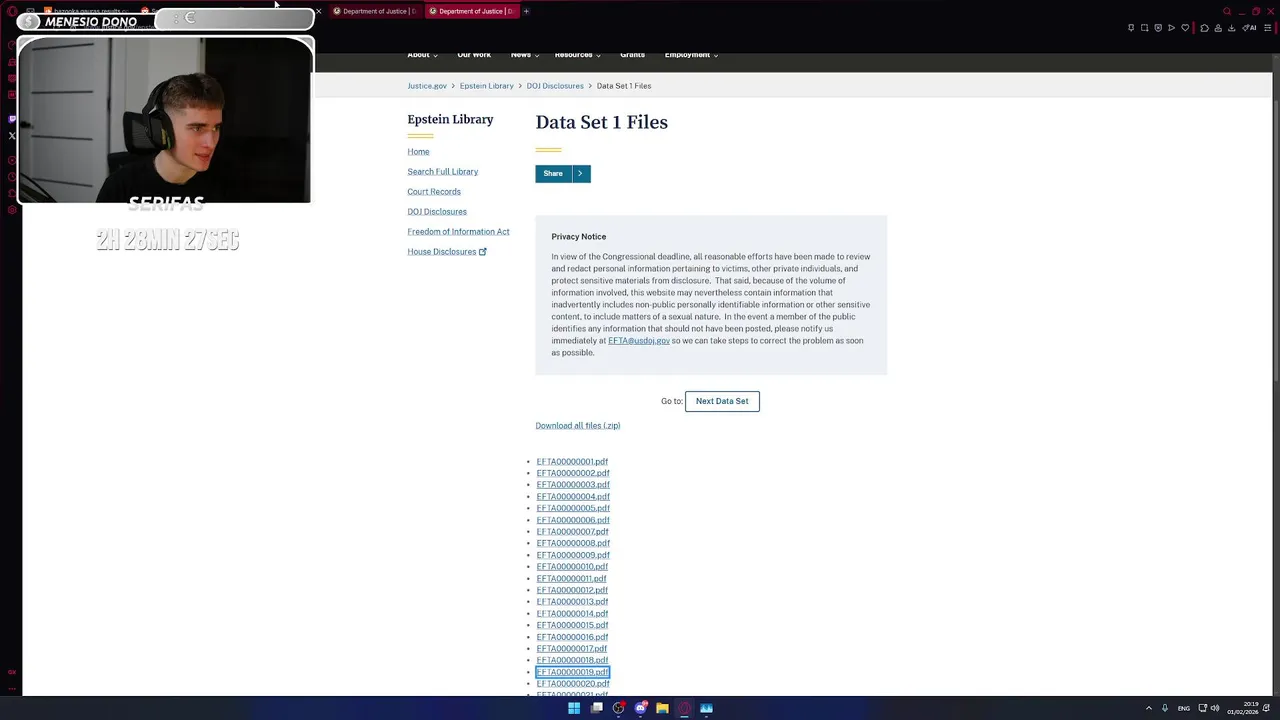The width and height of the screenshot is (1280, 720).
Task: Click the tab search magnifier icon
Action: pyautogui.click(x=1227, y=11)
